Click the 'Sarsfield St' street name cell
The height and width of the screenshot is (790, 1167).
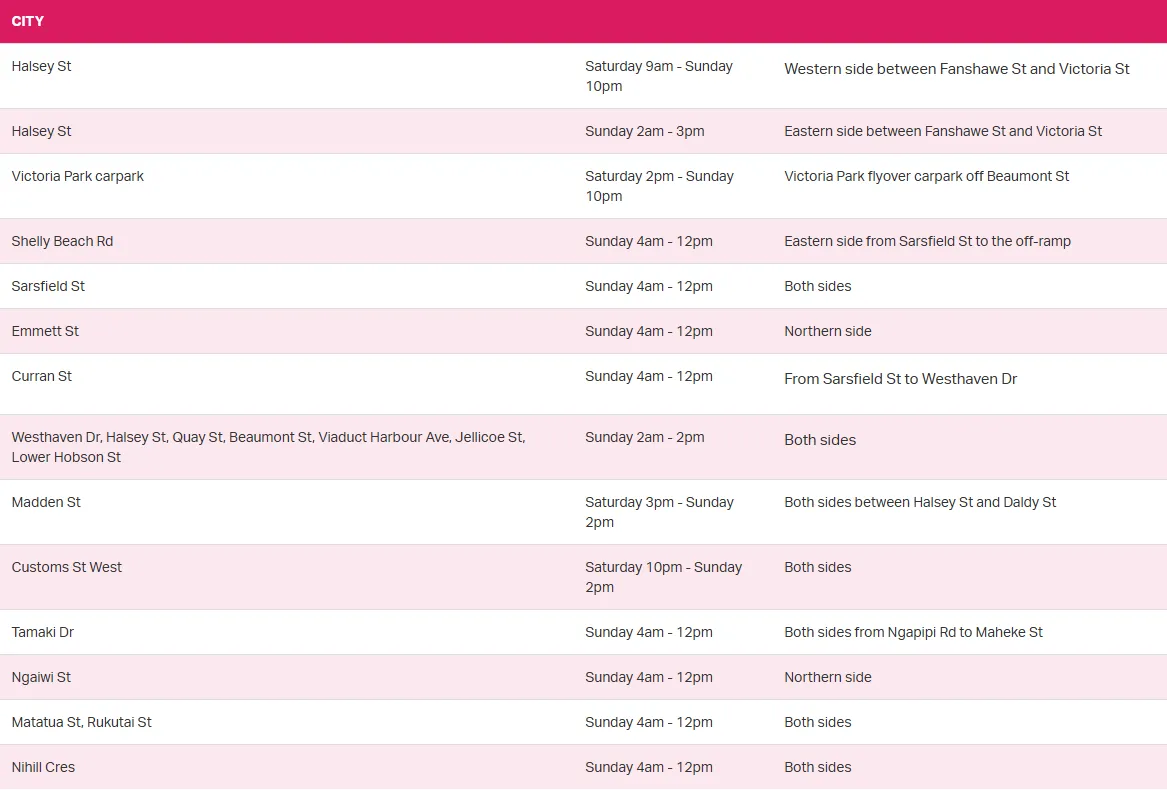coord(48,286)
